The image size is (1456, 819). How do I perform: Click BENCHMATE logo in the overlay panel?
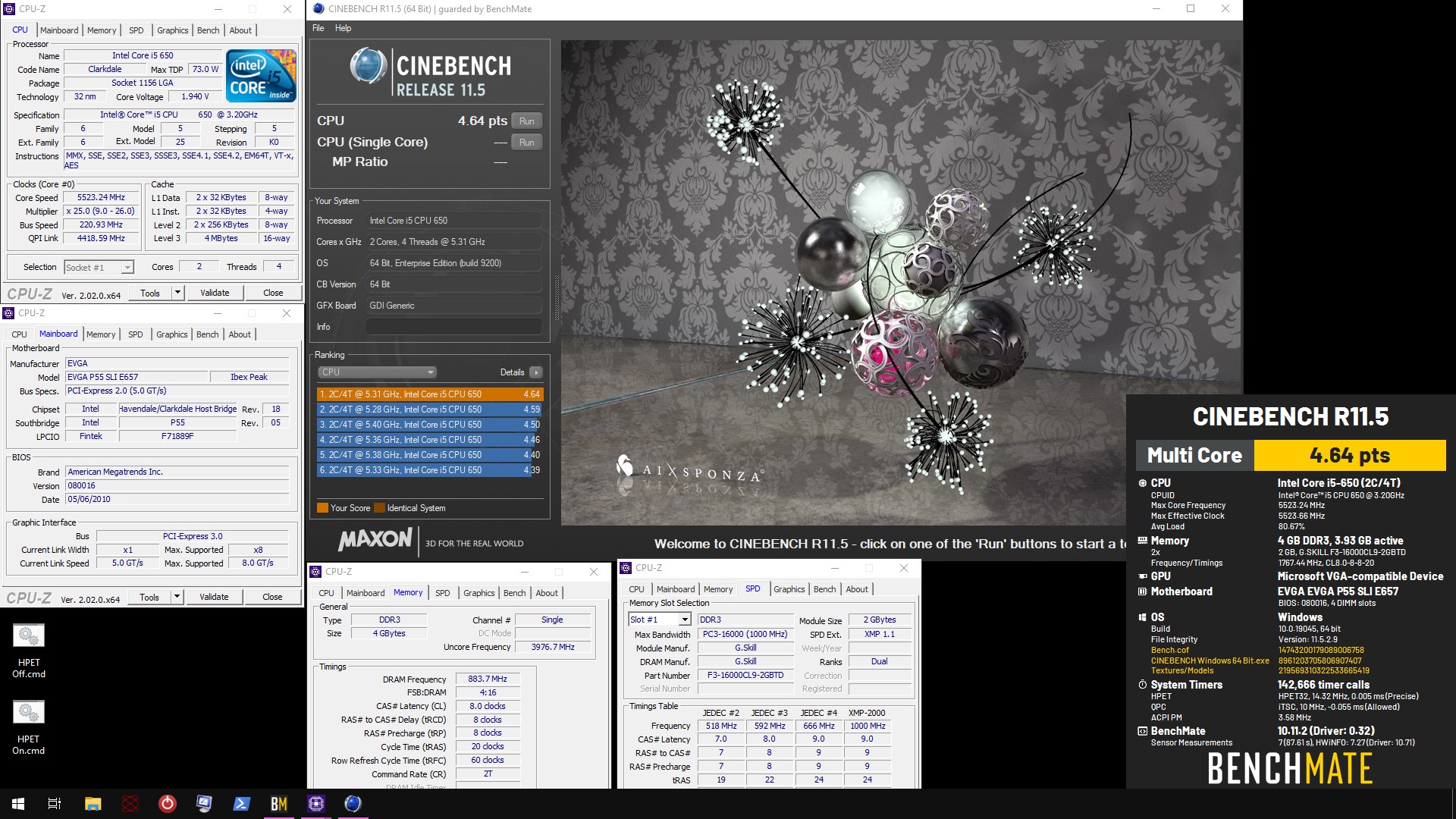(x=1290, y=768)
